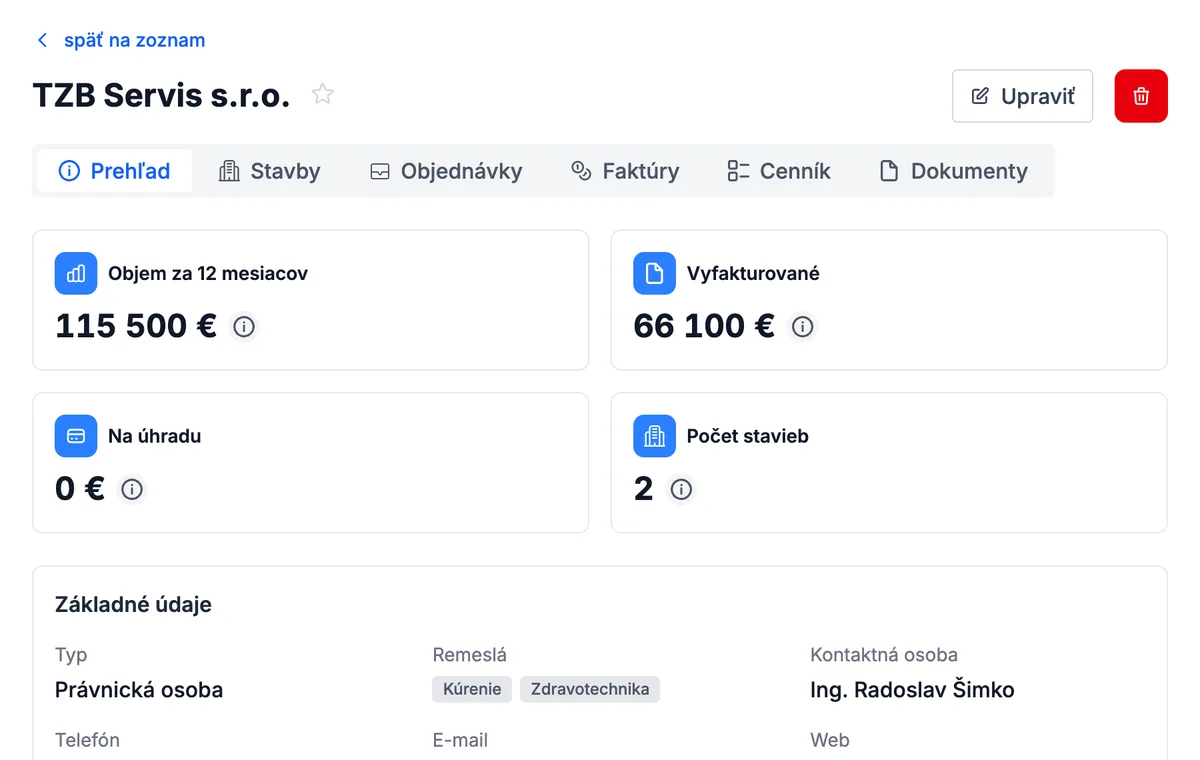Click the Upraviť edit button

tap(1022, 96)
